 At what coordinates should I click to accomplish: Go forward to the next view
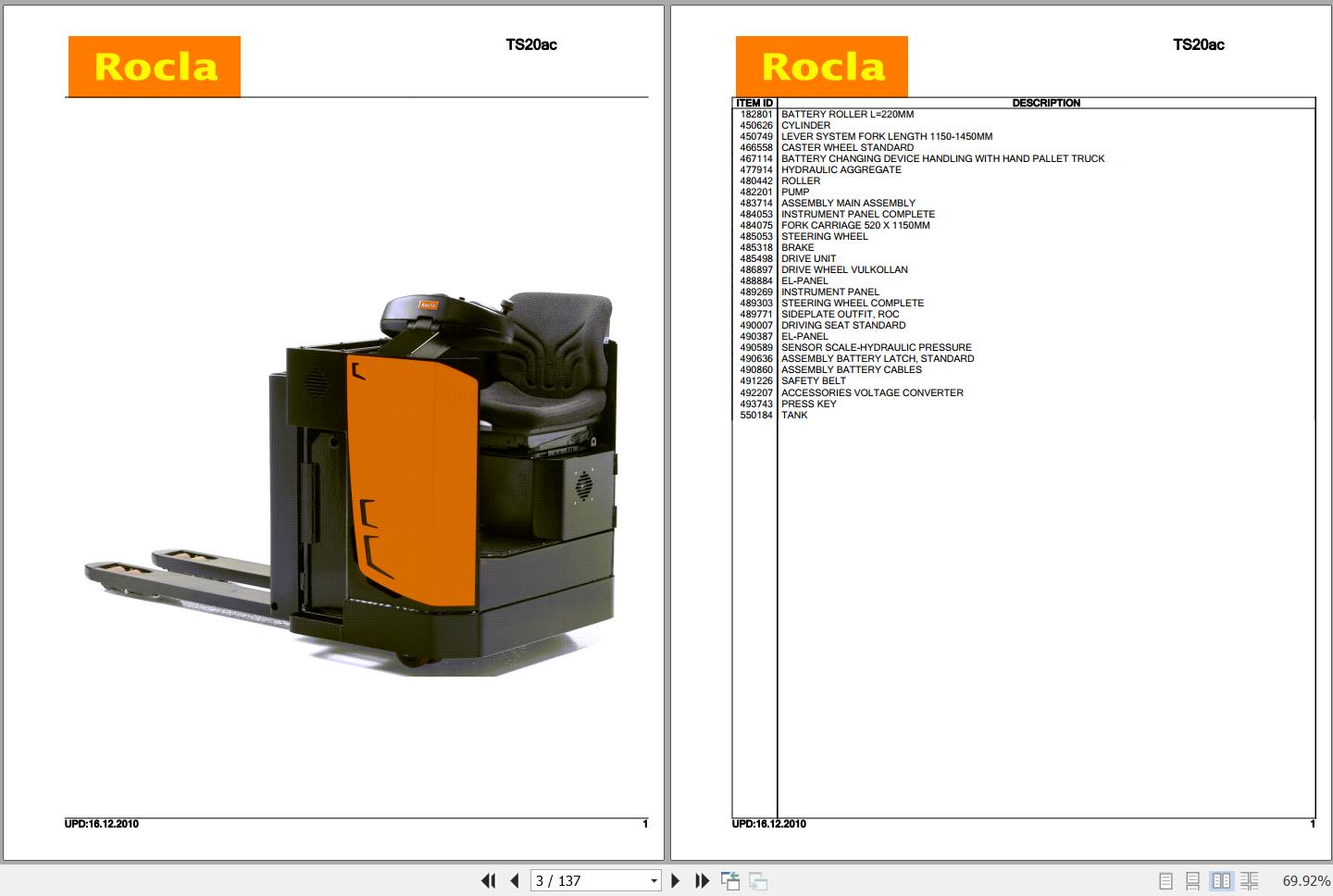tap(759, 880)
